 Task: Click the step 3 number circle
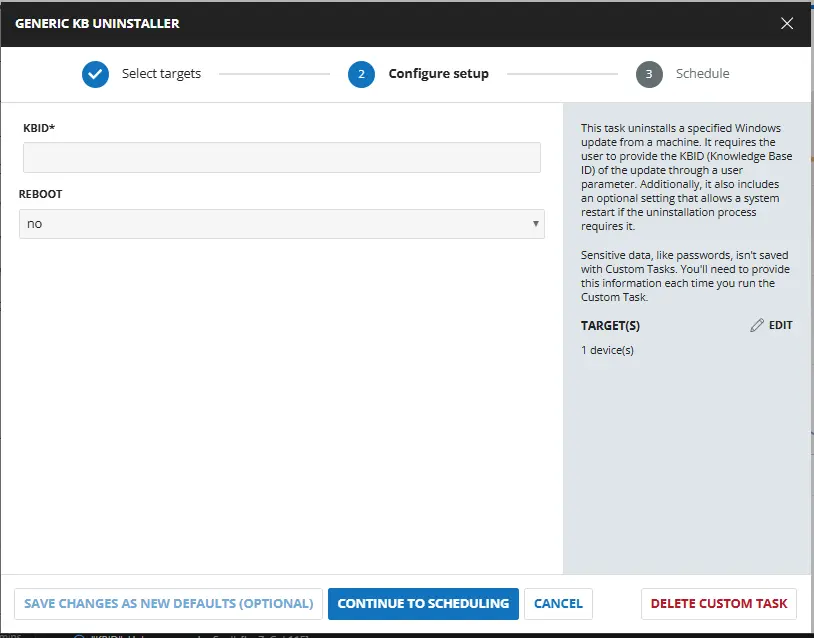coord(649,74)
